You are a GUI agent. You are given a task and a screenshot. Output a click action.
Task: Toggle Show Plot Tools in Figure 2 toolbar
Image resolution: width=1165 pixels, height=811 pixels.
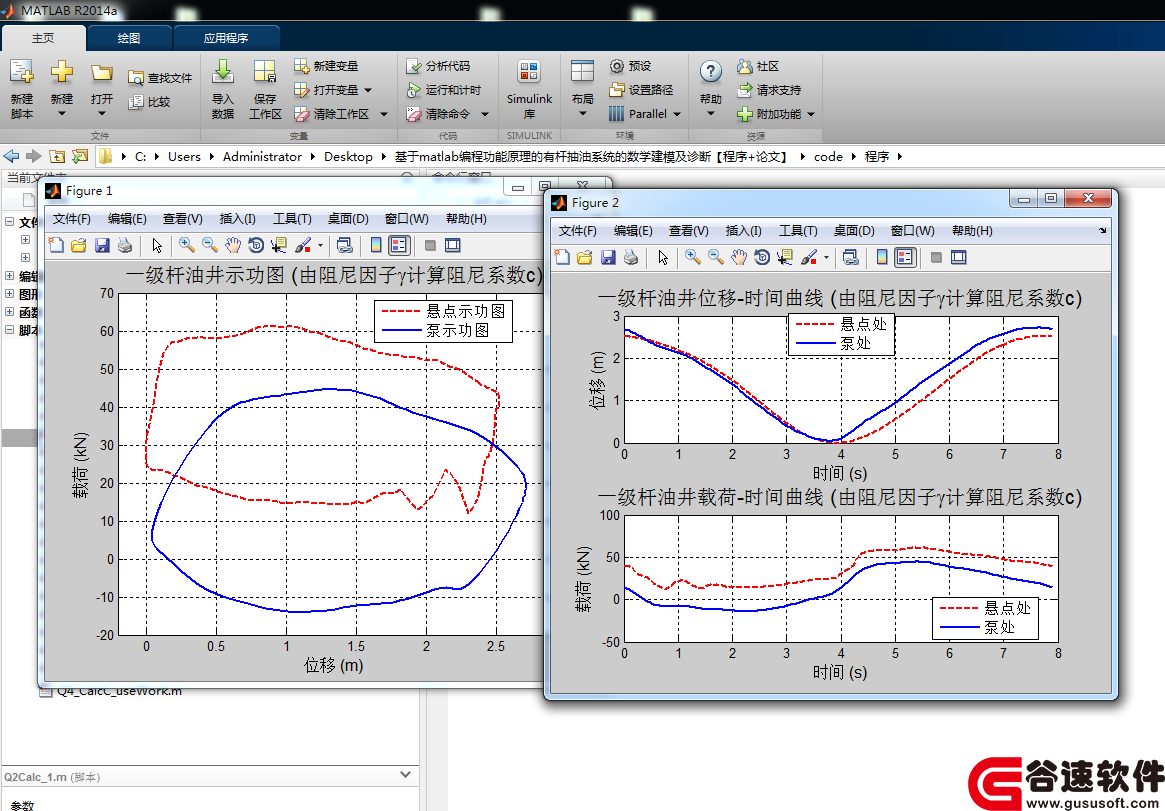coord(958,257)
